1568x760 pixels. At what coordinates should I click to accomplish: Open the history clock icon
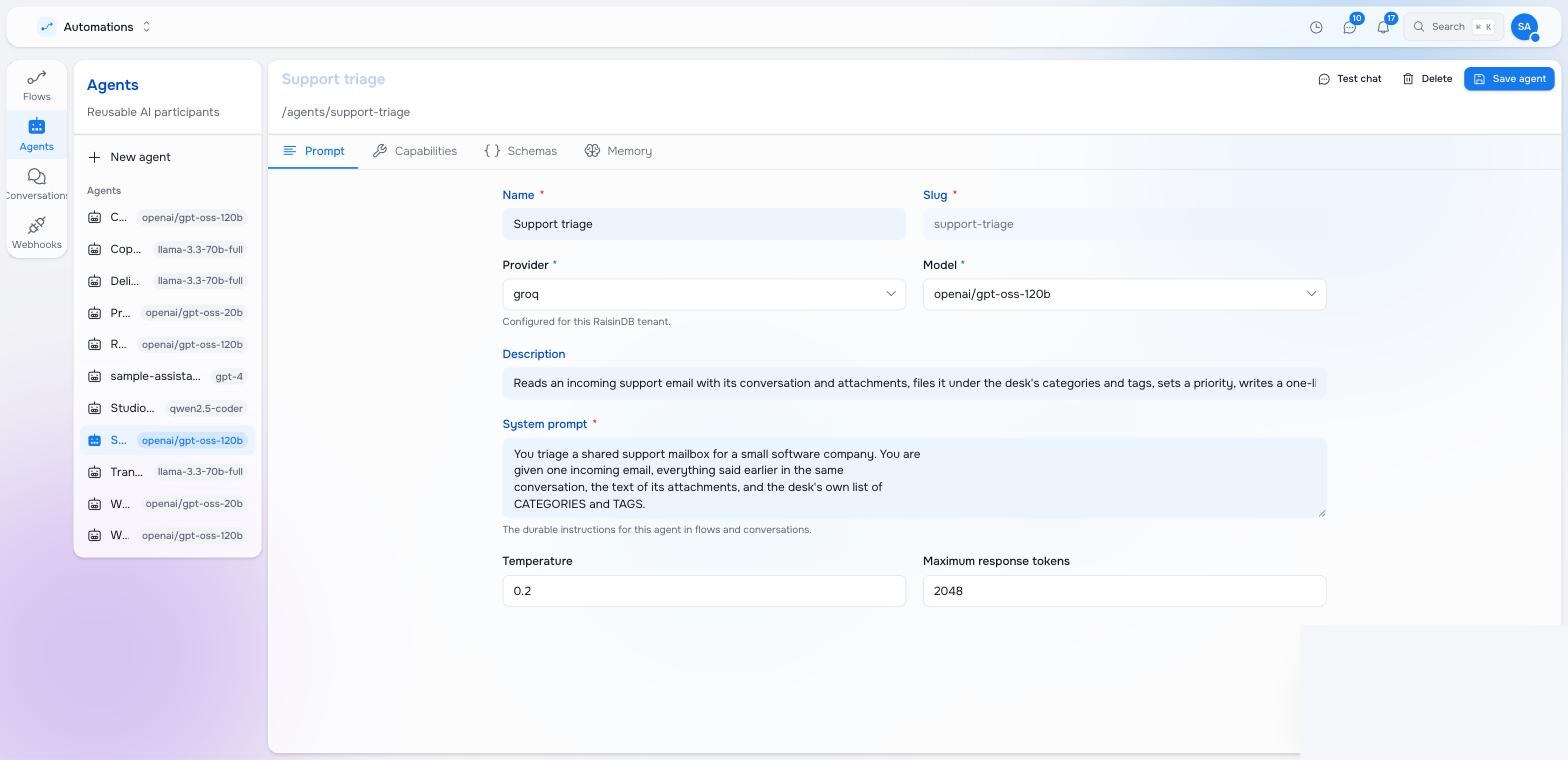(1316, 27)
